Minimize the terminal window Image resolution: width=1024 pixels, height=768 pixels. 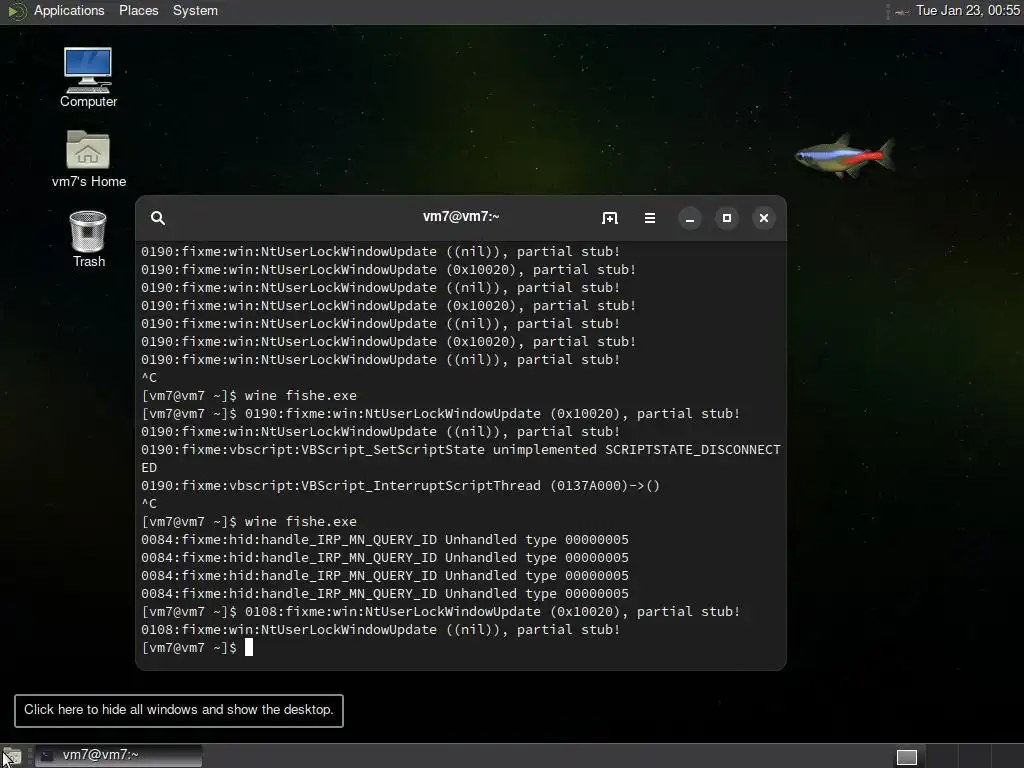click(x=690, y=218)
